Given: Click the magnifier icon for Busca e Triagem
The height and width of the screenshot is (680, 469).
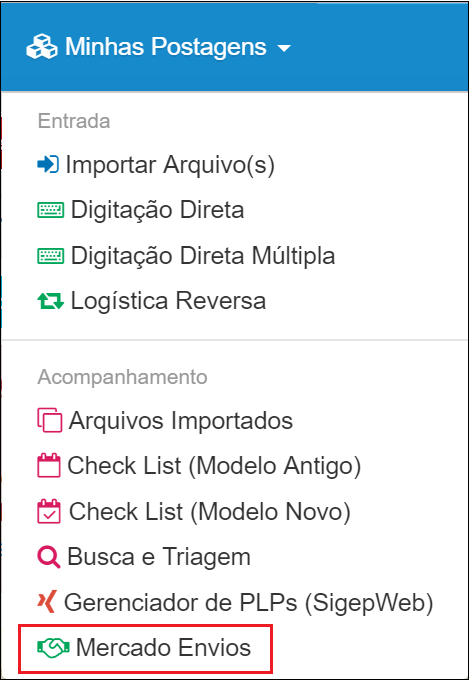Looking at the screenshot, I should (49, 557).
